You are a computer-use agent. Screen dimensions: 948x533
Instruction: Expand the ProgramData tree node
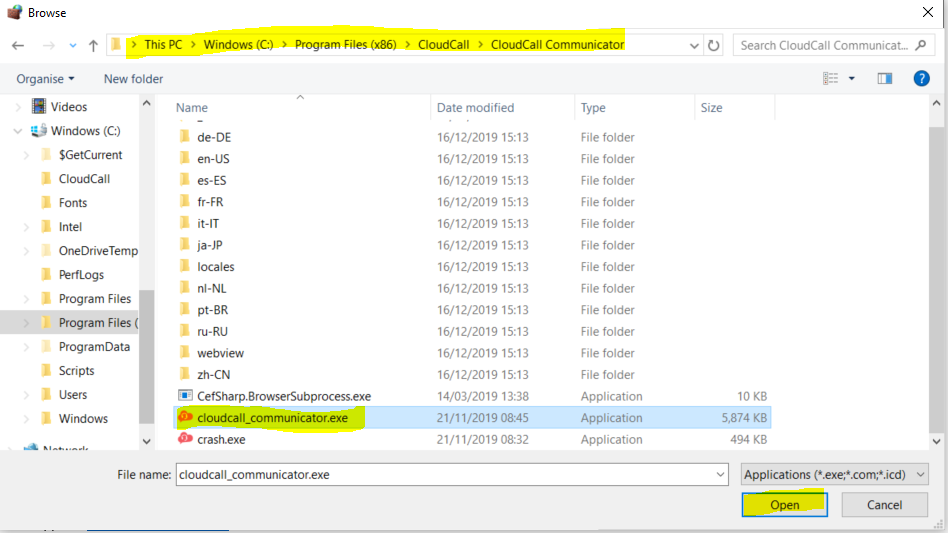pyautogui.click(x=26, y=347)
